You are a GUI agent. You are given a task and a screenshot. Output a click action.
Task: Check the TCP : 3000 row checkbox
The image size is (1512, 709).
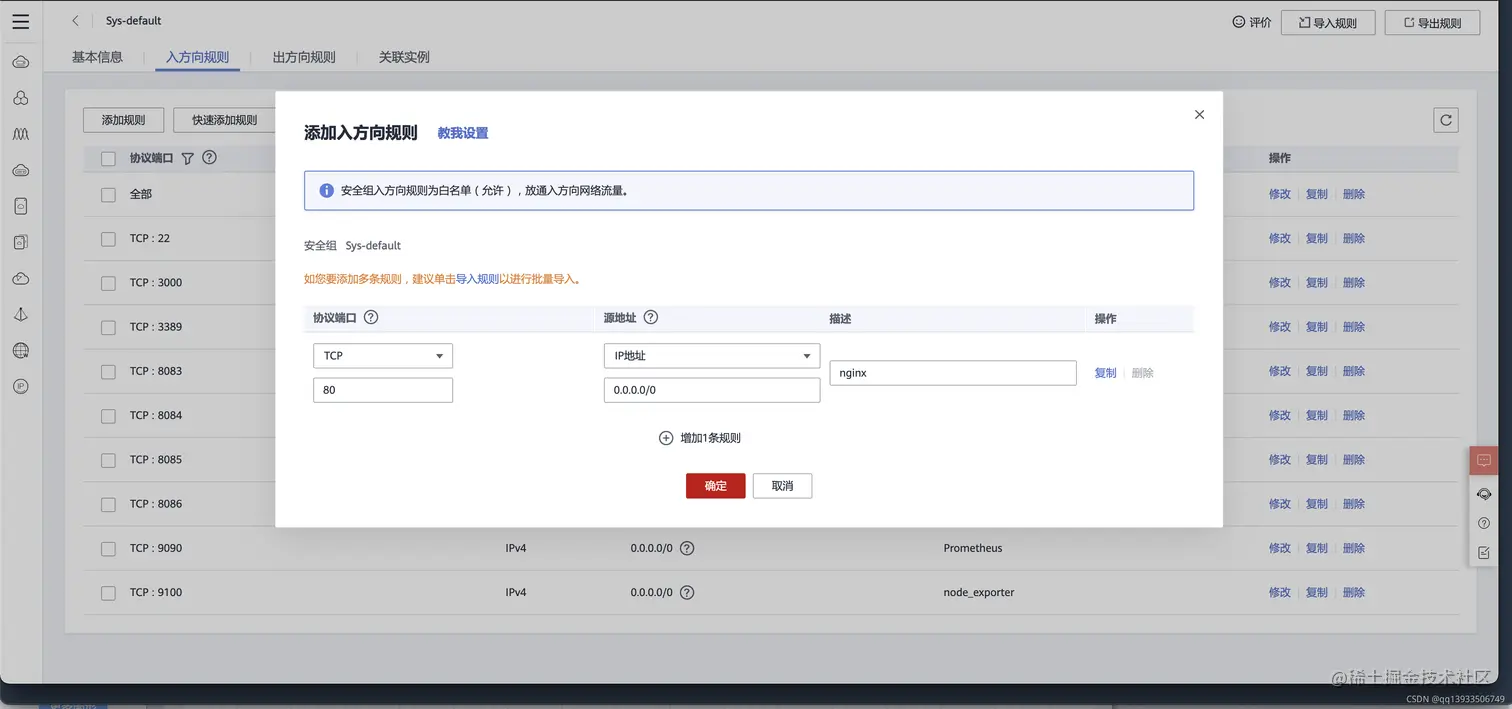pyautogui.click(x=108, y=283)
